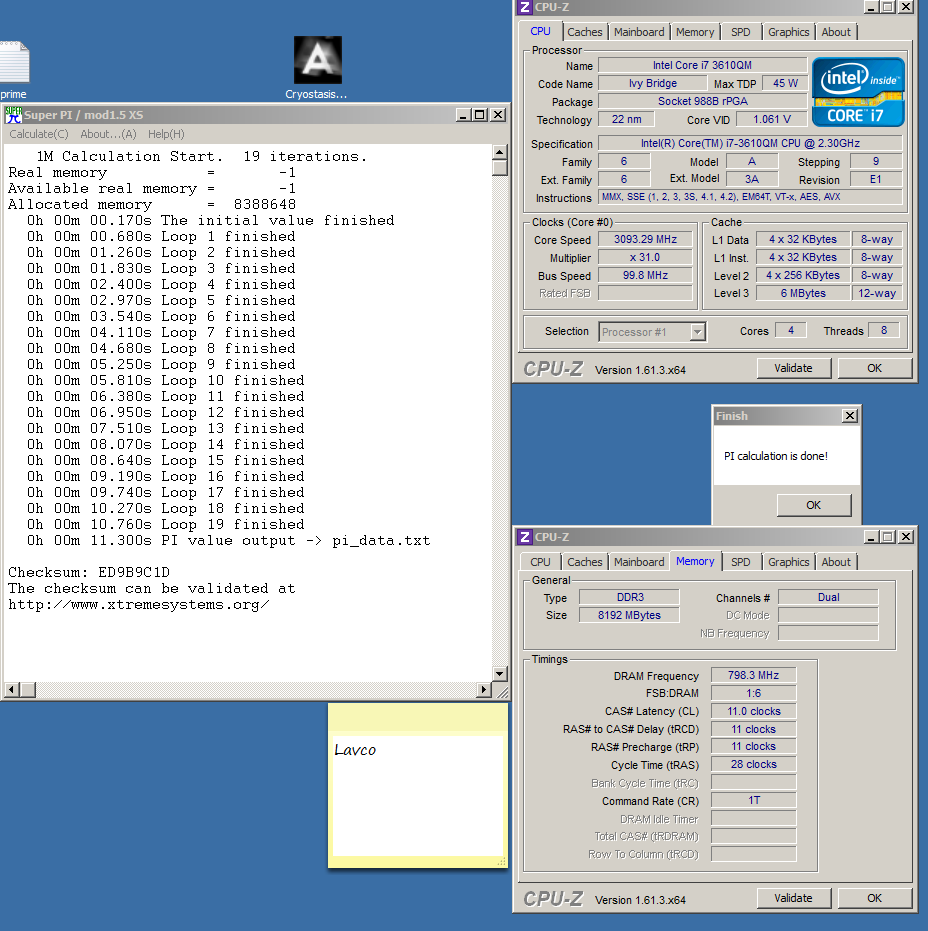Screen dimensions: 928x931
Task: Click Super PI vertical scrollbar down arrow
Action: [500, 674]
